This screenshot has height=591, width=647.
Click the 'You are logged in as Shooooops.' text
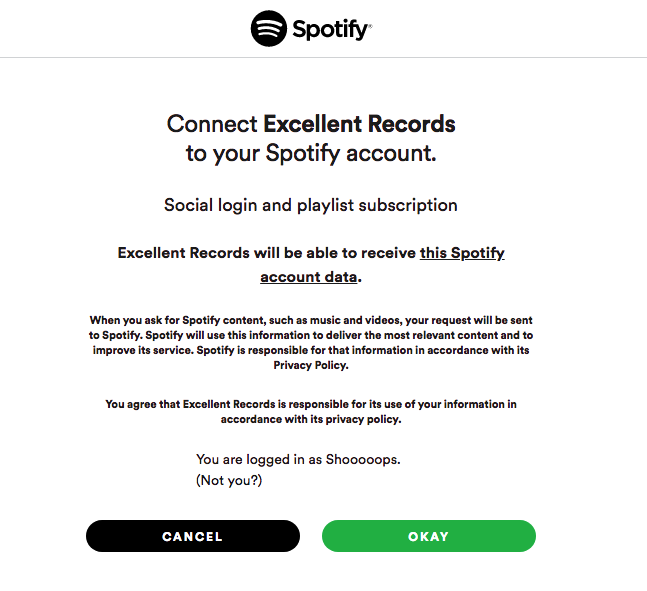(298, 459)
